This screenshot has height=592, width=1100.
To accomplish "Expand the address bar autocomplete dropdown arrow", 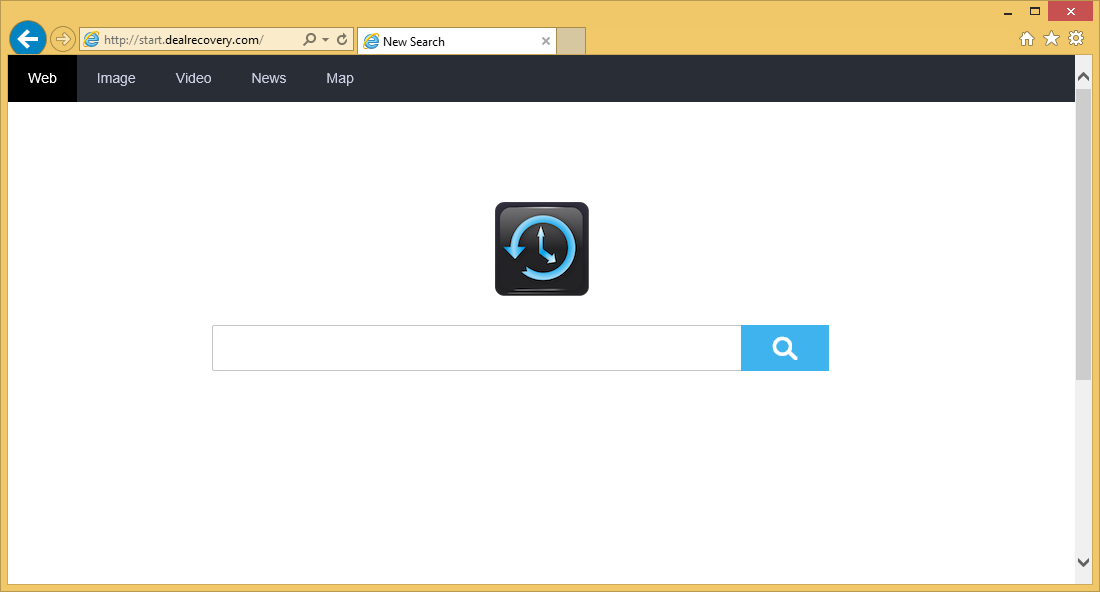I will [325, 40].
